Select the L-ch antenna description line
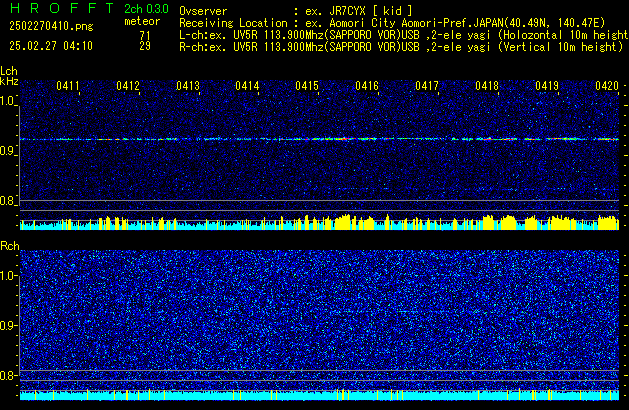Screen dimensions: 629x410 404,35
